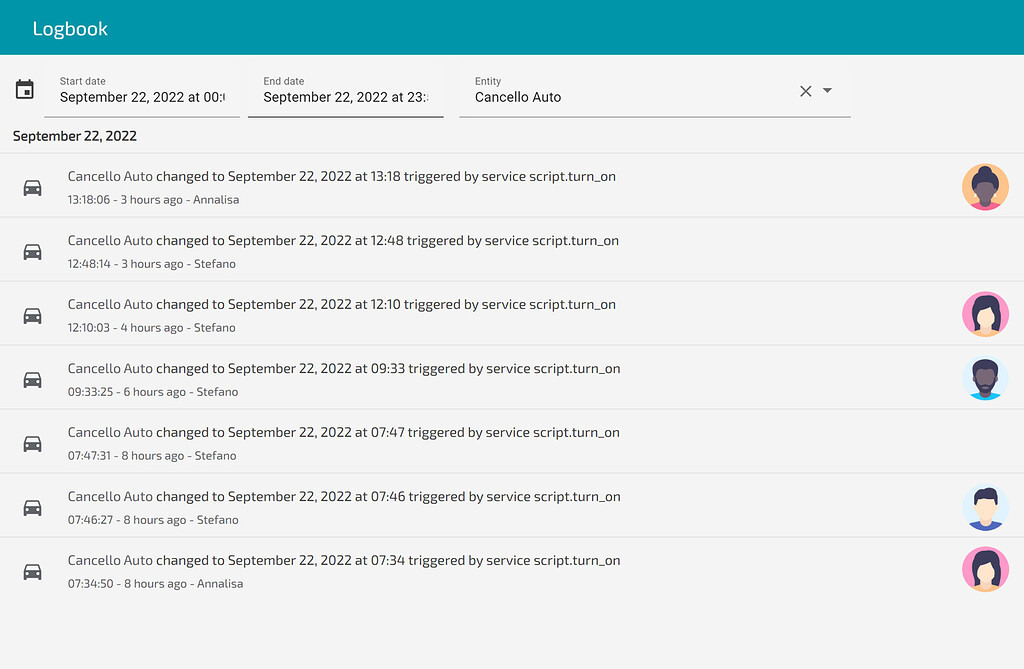This screenshot has height=669, width=1024.
Task: Click the car icon on the 07:47 entry
Action: point(33,442)
